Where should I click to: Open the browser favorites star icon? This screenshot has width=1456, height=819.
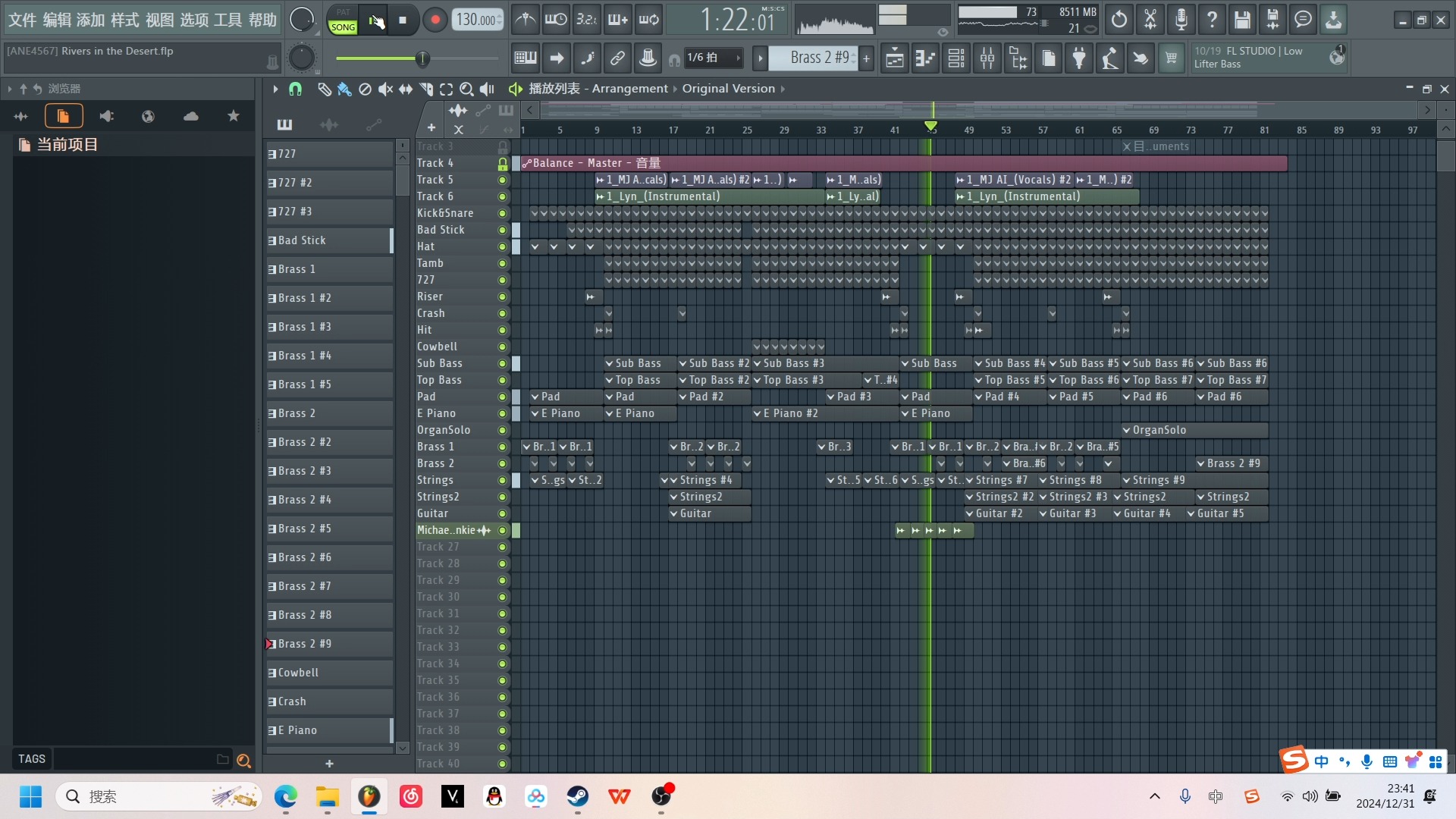pos(234,116)
